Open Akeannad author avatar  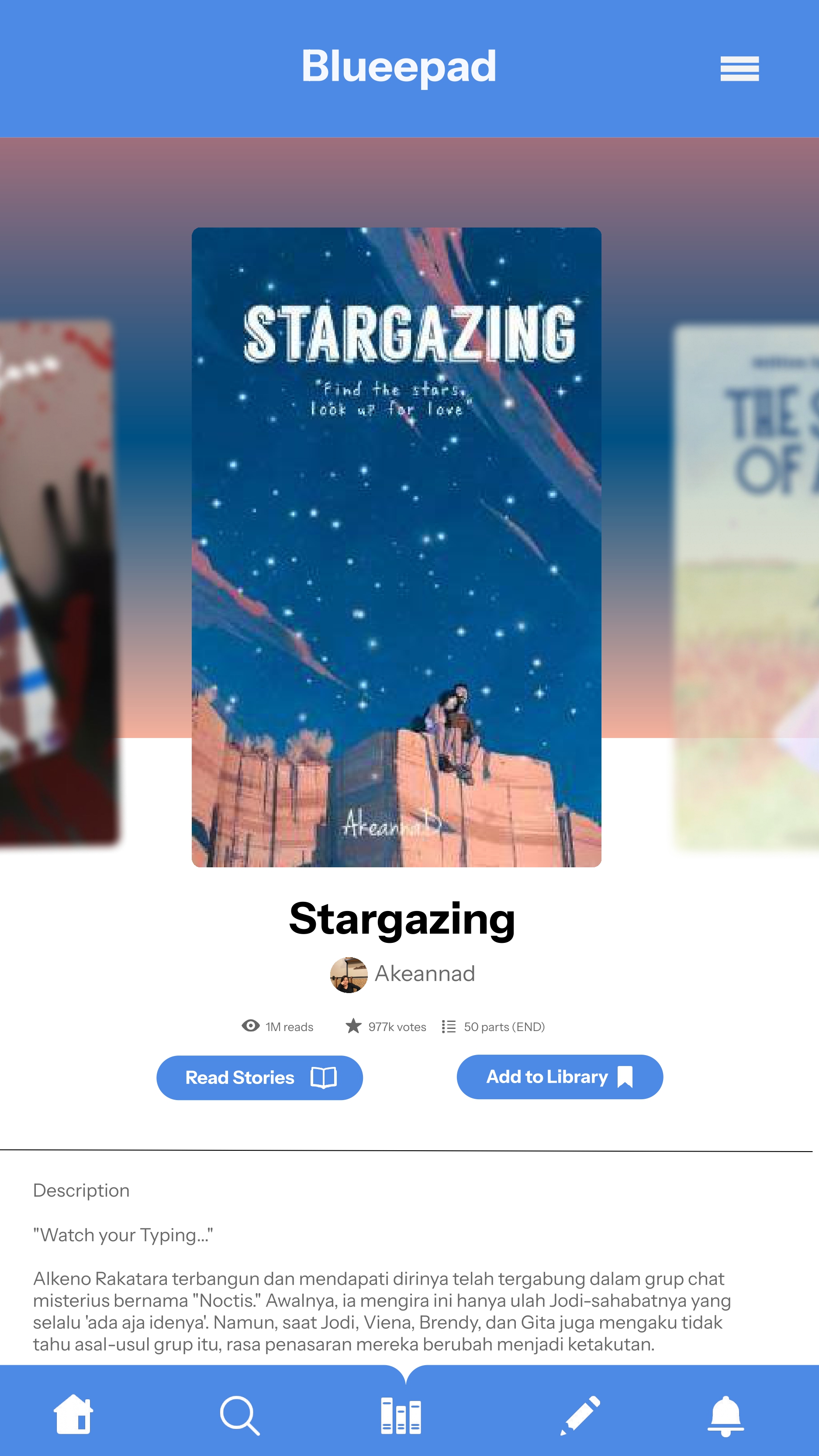click(349, 974)
